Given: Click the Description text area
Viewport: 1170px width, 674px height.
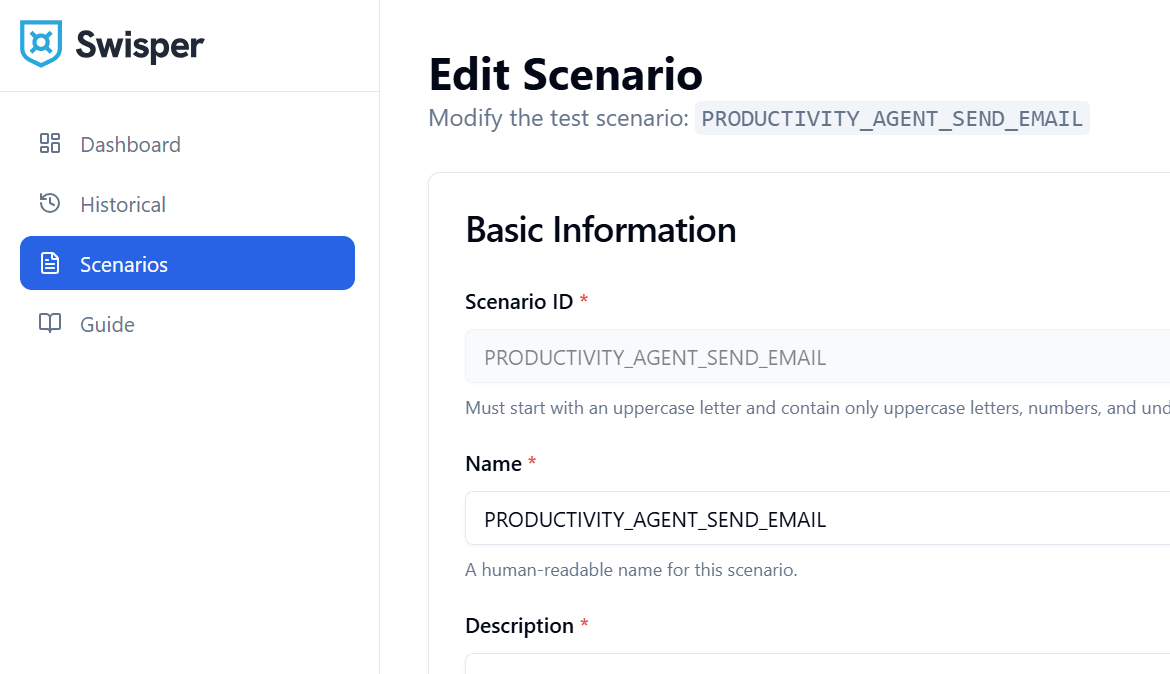Looking at the screenshot, I should (x=817, y=664).
